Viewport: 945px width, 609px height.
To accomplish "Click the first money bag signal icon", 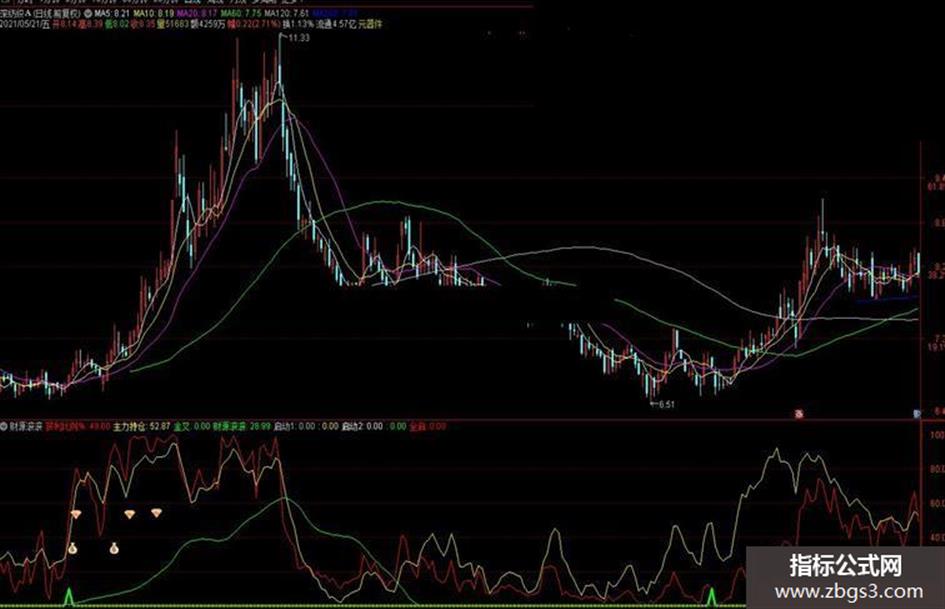I will point(72,549).
